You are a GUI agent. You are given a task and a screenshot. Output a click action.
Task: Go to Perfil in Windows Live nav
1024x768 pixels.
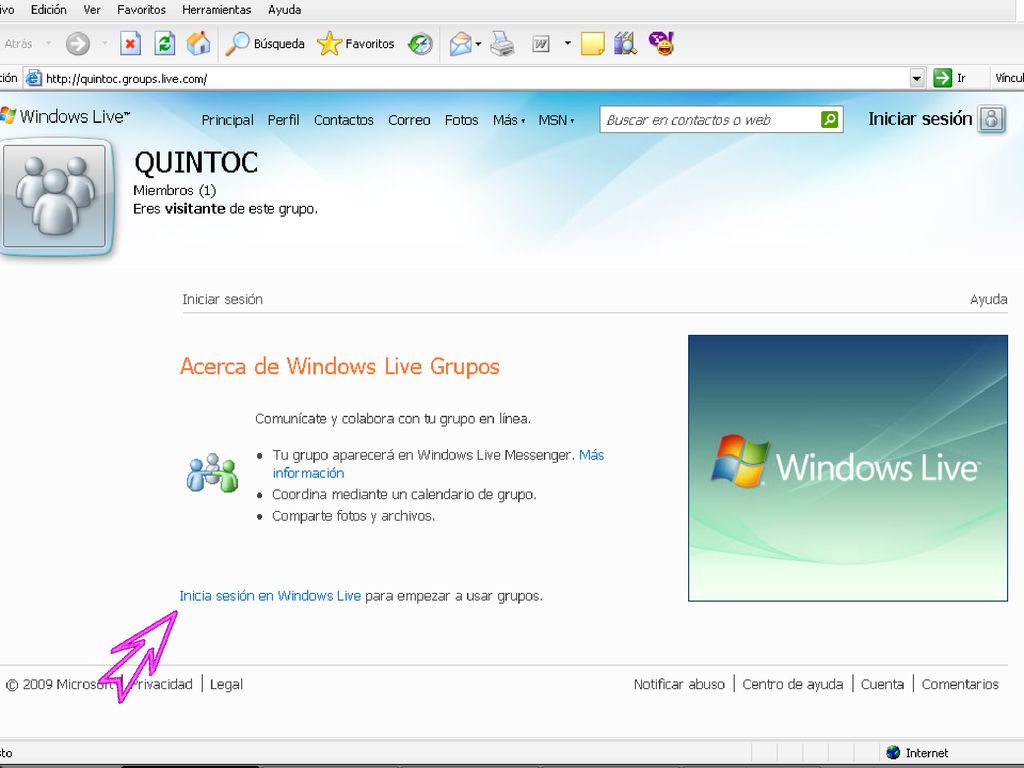(x=283, y=120)
